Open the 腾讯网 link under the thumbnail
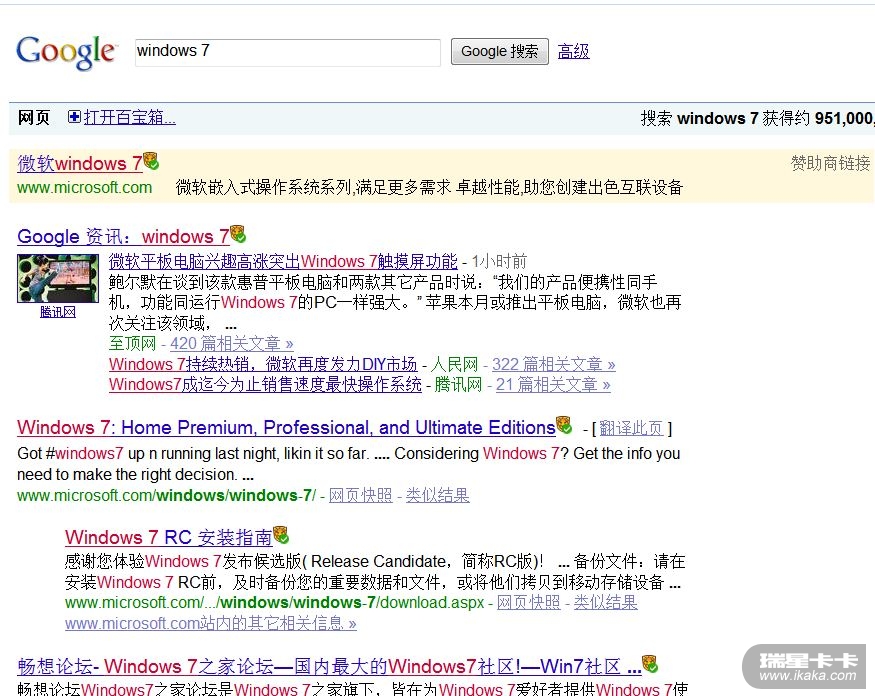This screenshot has height=696, width=875. (58, 311)
